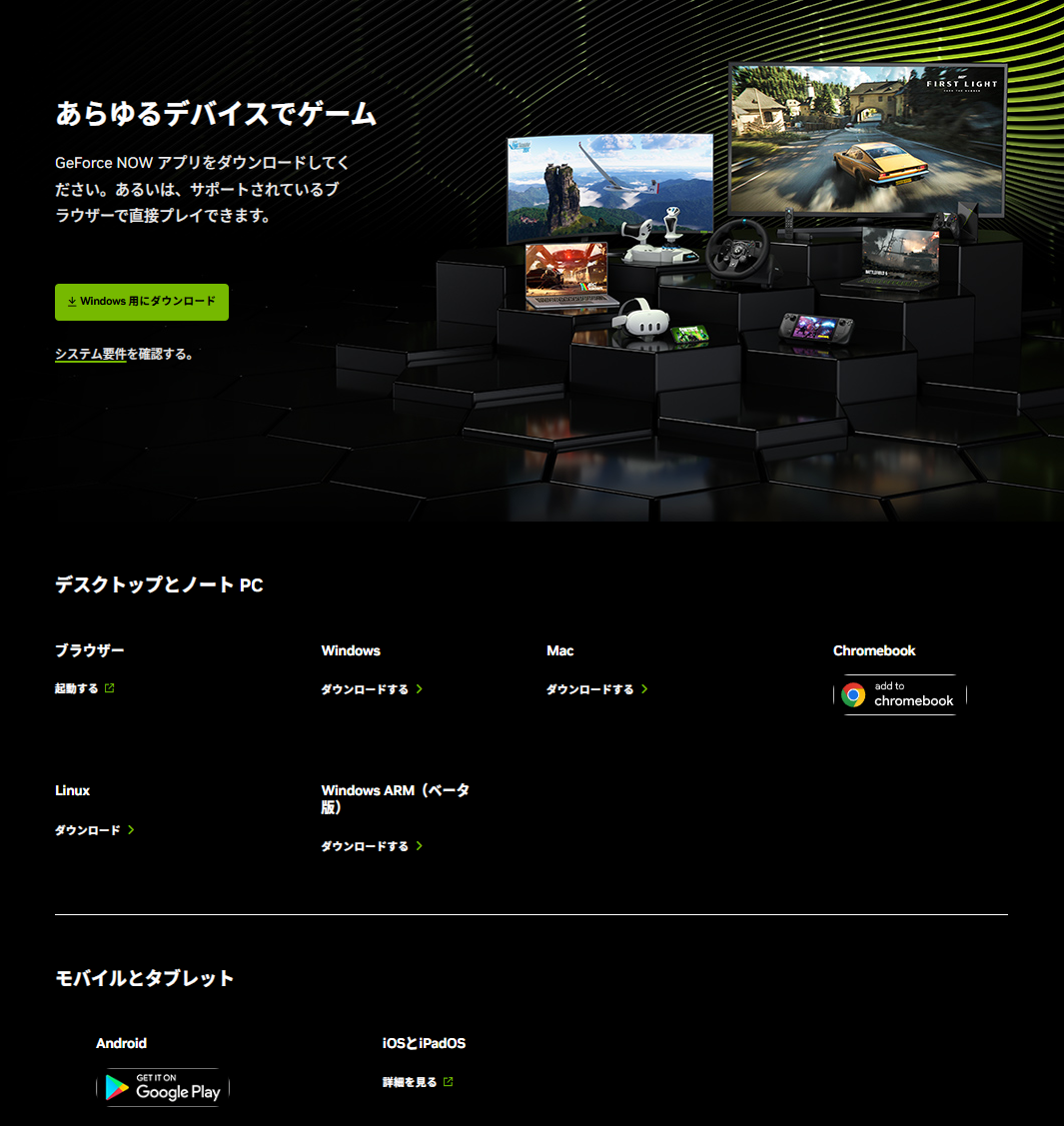Screen dimensions: 1064x1126
Task: Click 起動する under ブラウザー
Action: tap(77, 688)
